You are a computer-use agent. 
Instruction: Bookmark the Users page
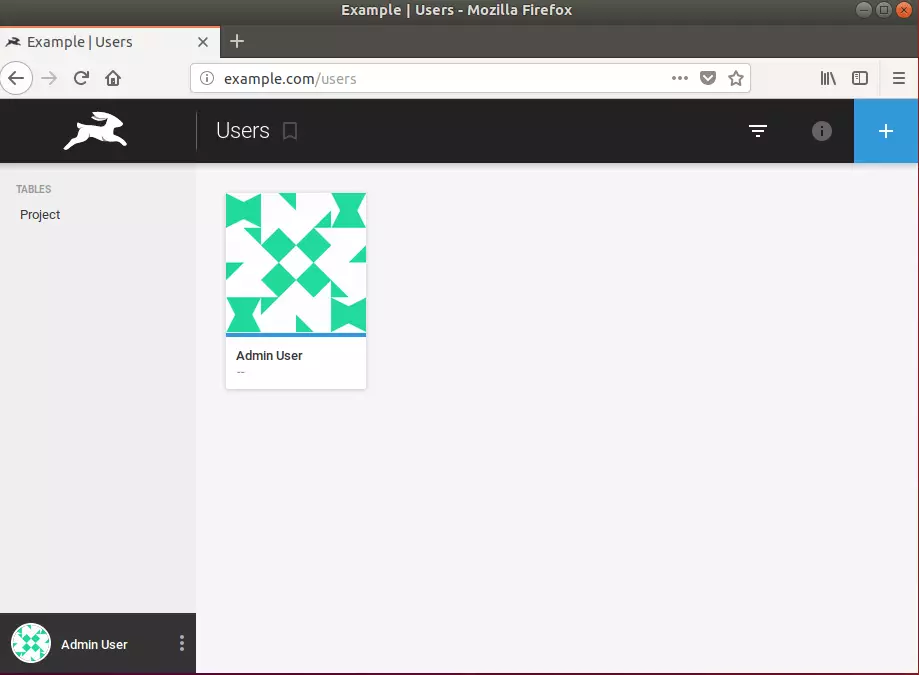click(x=290, y=131)
